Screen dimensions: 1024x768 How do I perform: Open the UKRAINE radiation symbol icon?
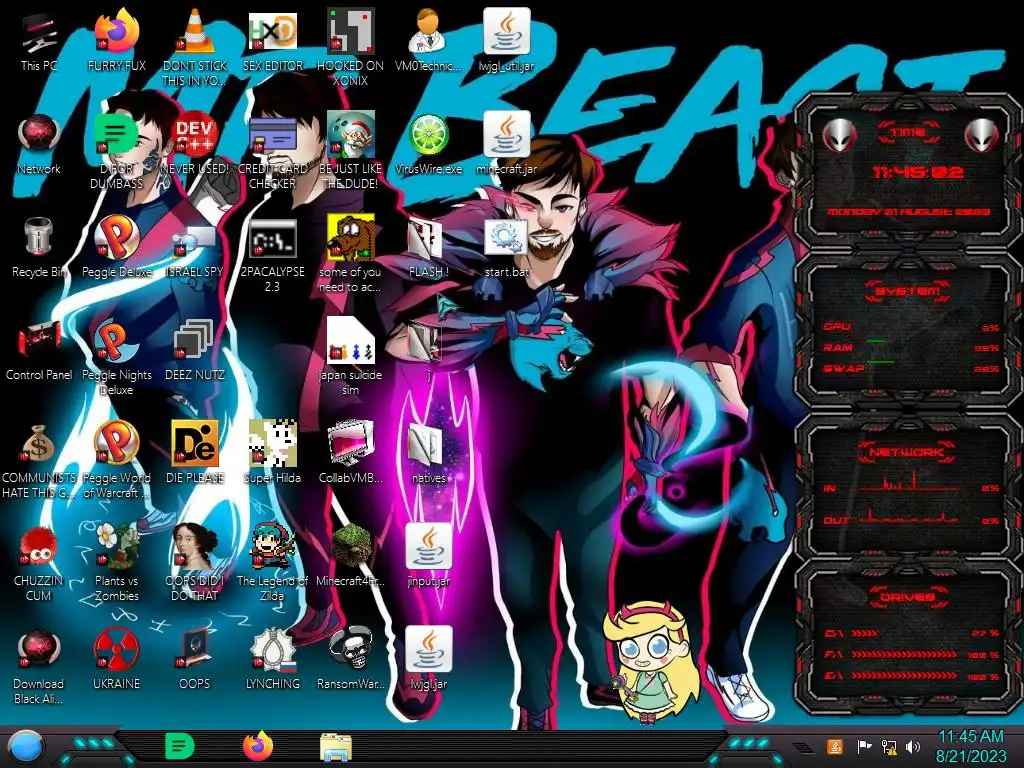pos(116,650)
